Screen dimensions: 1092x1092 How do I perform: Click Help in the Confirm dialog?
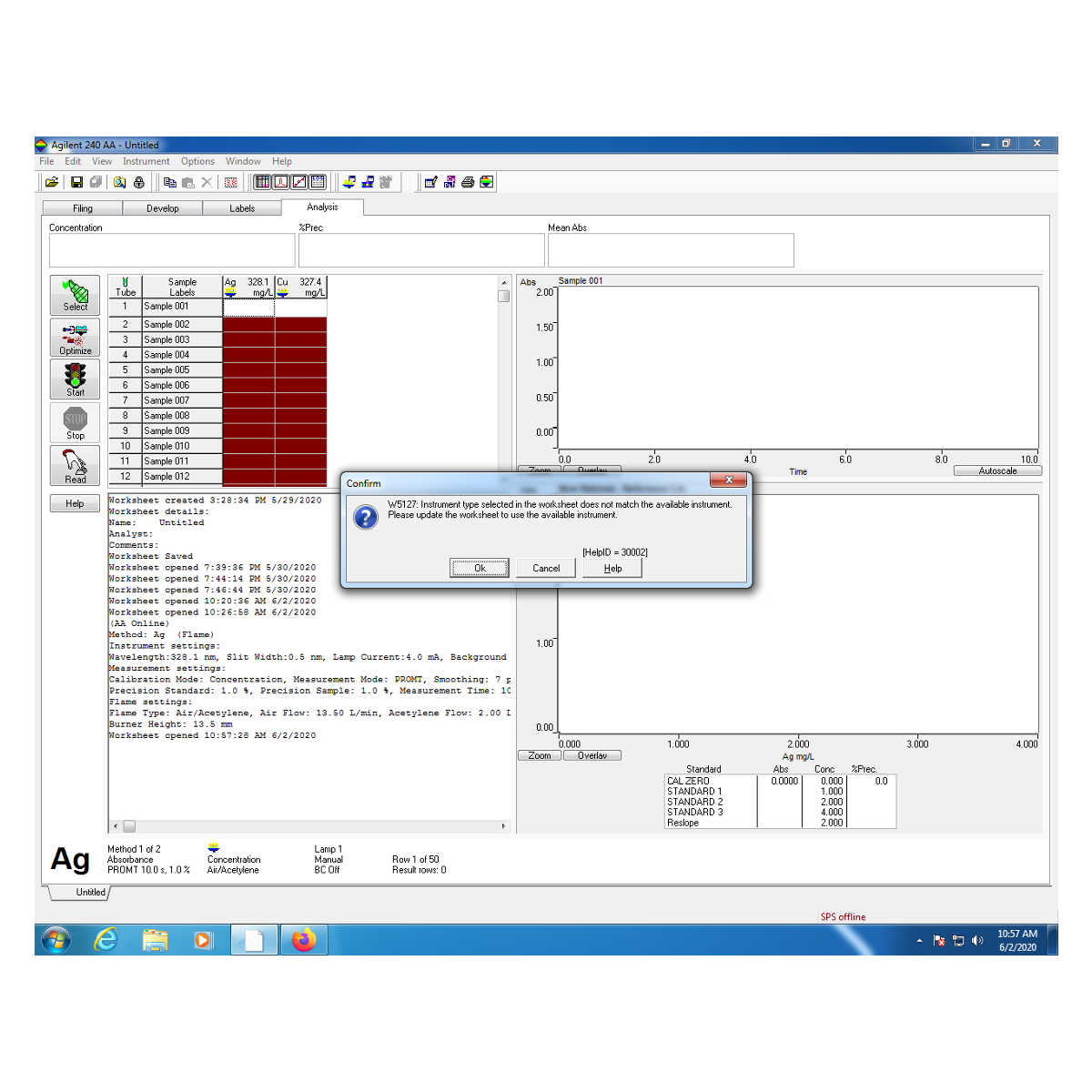pyautogui.click(x=612, y=568)
